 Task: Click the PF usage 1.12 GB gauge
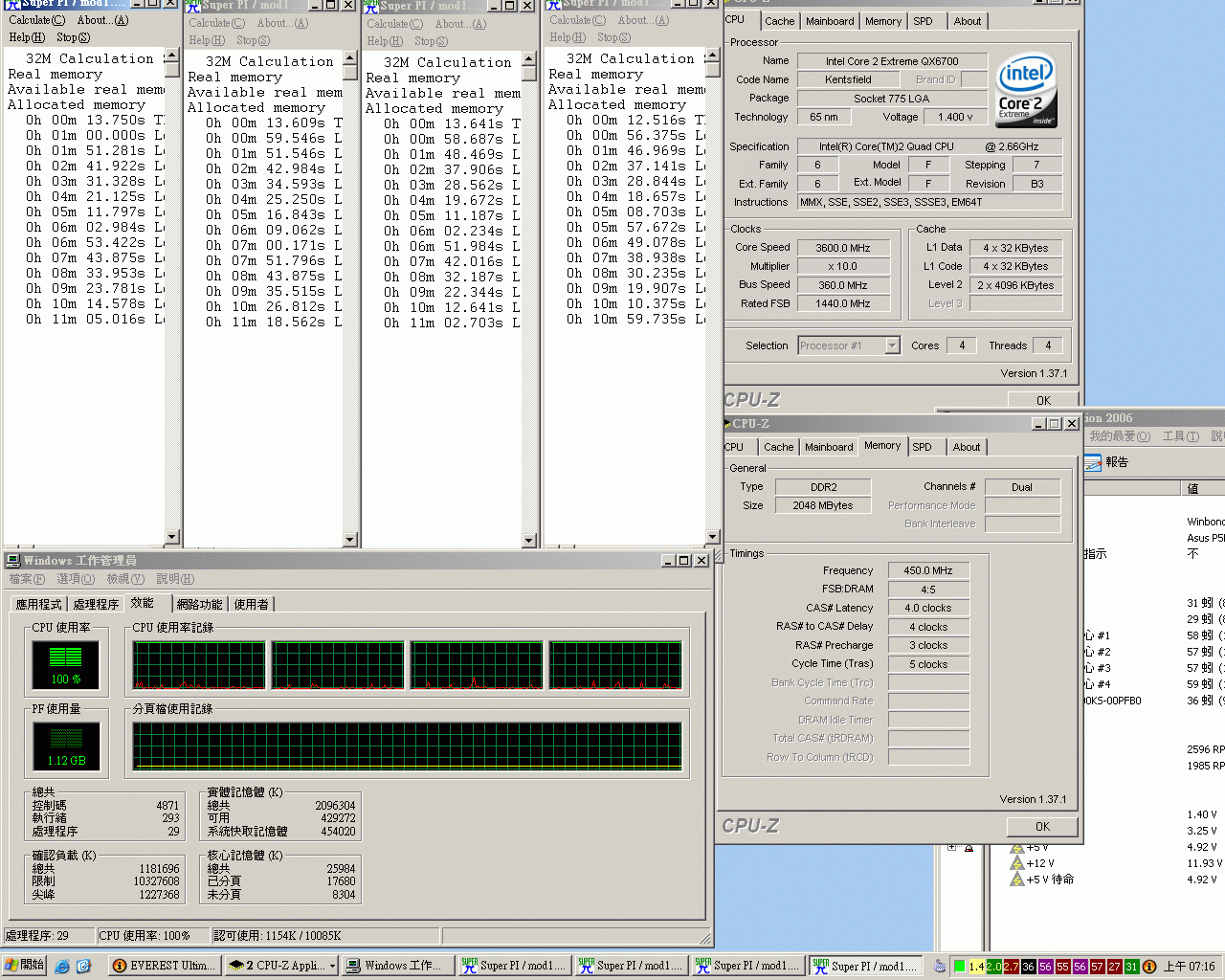pos(66,746)
